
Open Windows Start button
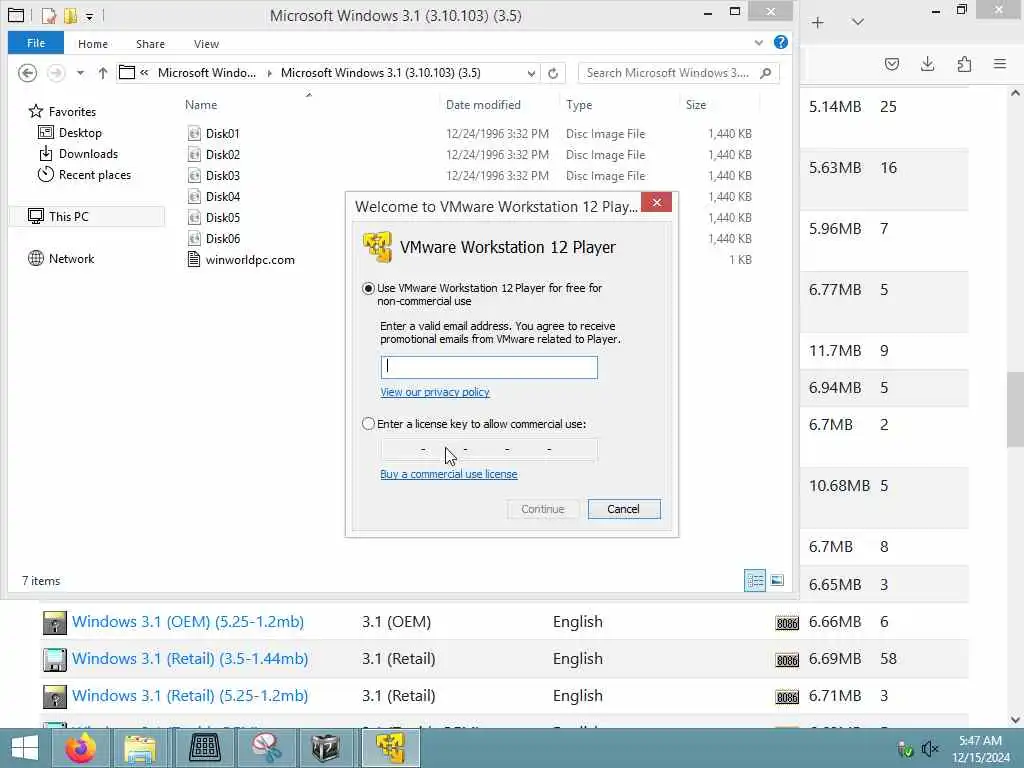pos(25,748)
